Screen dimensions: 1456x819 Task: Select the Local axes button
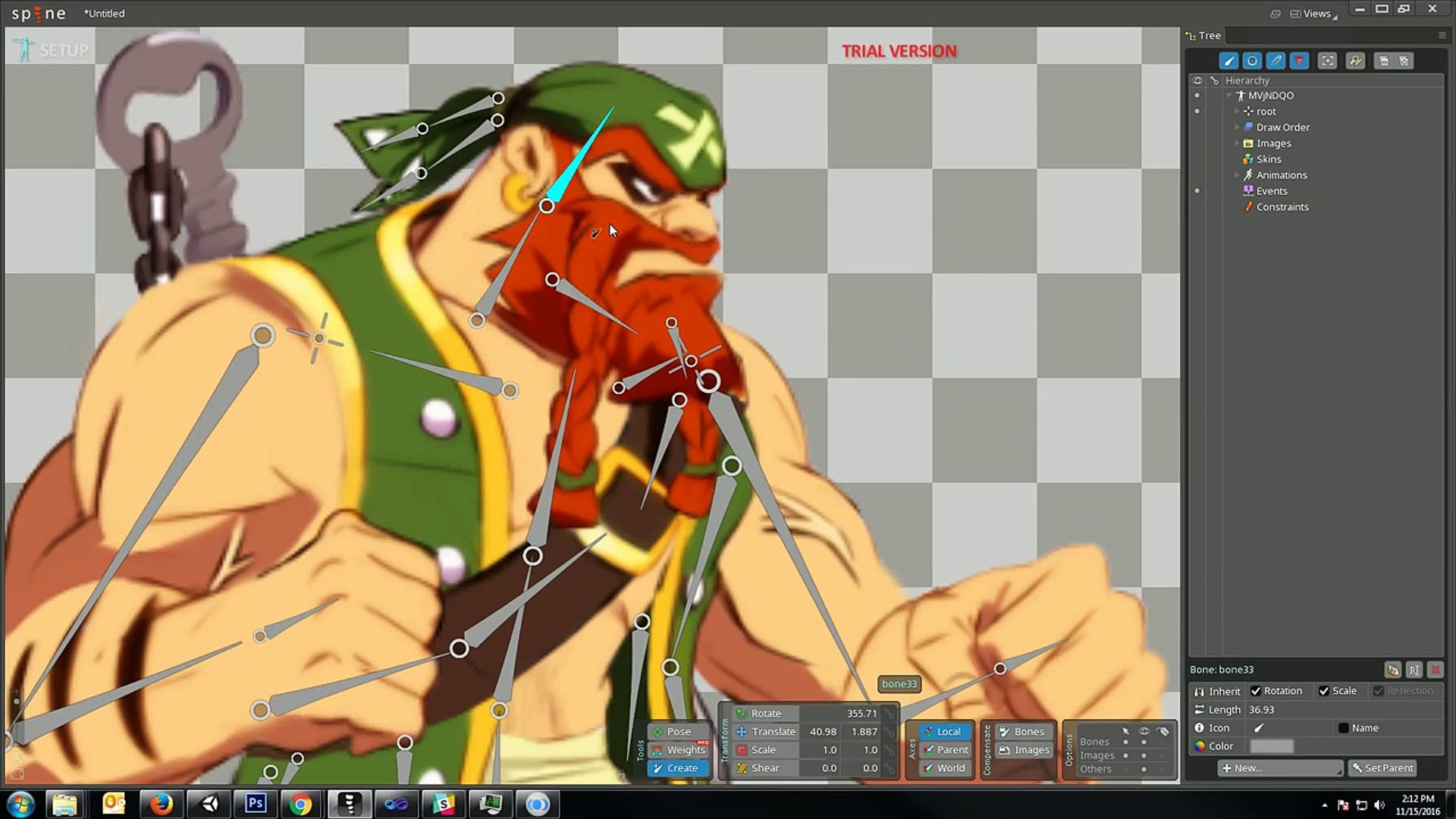pos(945,732)
